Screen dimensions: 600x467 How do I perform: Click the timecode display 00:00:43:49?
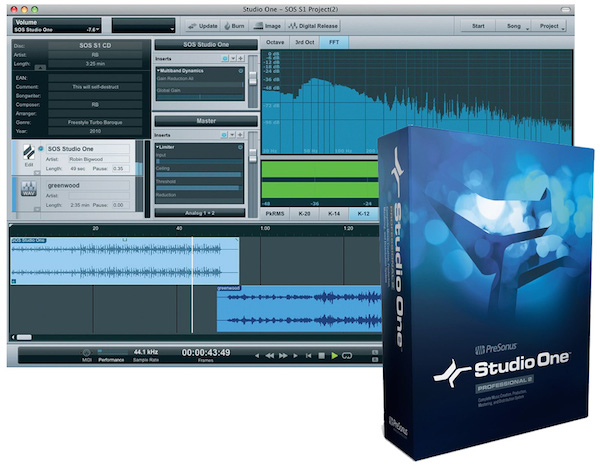(206, 353)
